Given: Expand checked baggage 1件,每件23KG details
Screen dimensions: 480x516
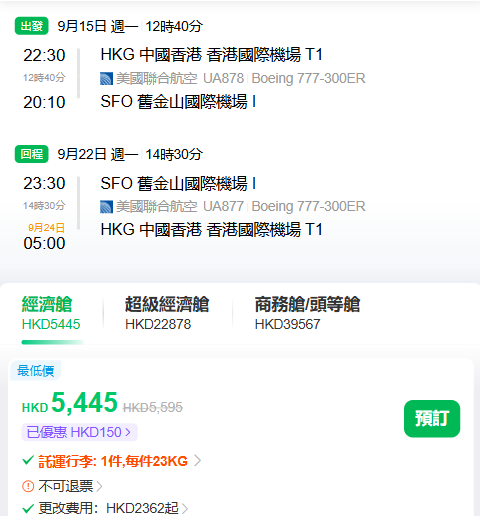Looking at the screenshot, I should (120, 461).
